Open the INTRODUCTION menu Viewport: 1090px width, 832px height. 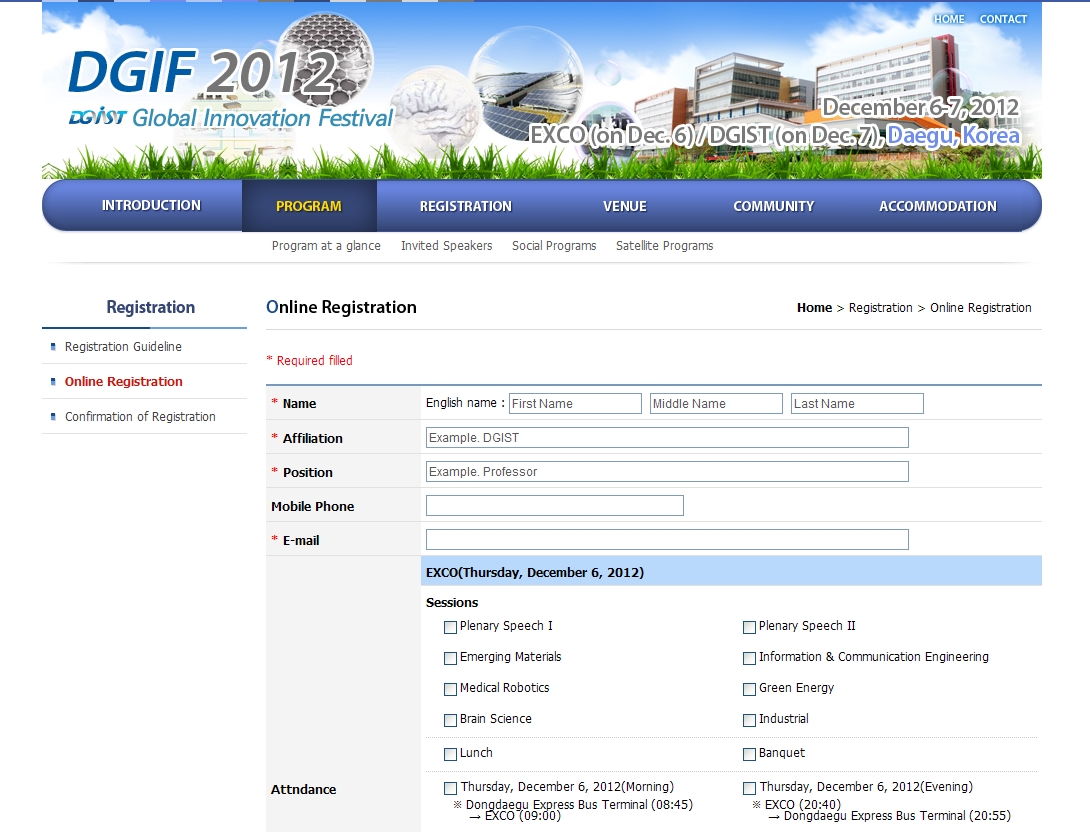click(151, 205)
